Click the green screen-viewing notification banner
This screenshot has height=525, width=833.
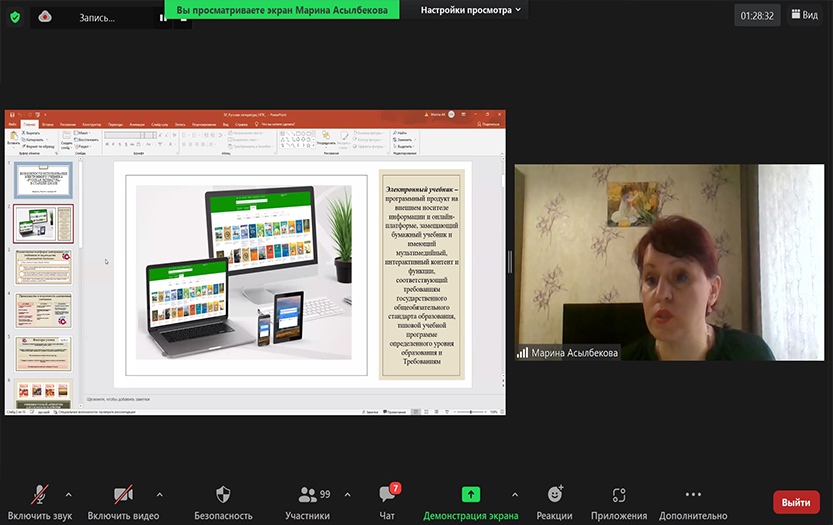[x=282, y=9]
